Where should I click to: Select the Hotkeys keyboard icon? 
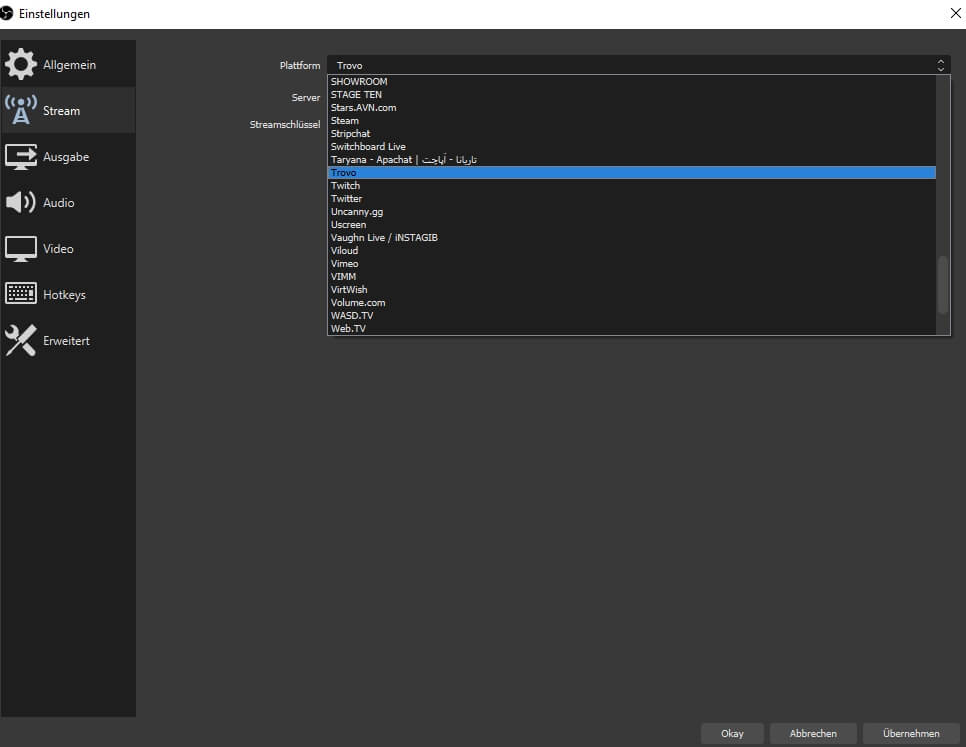click(20, 295)
